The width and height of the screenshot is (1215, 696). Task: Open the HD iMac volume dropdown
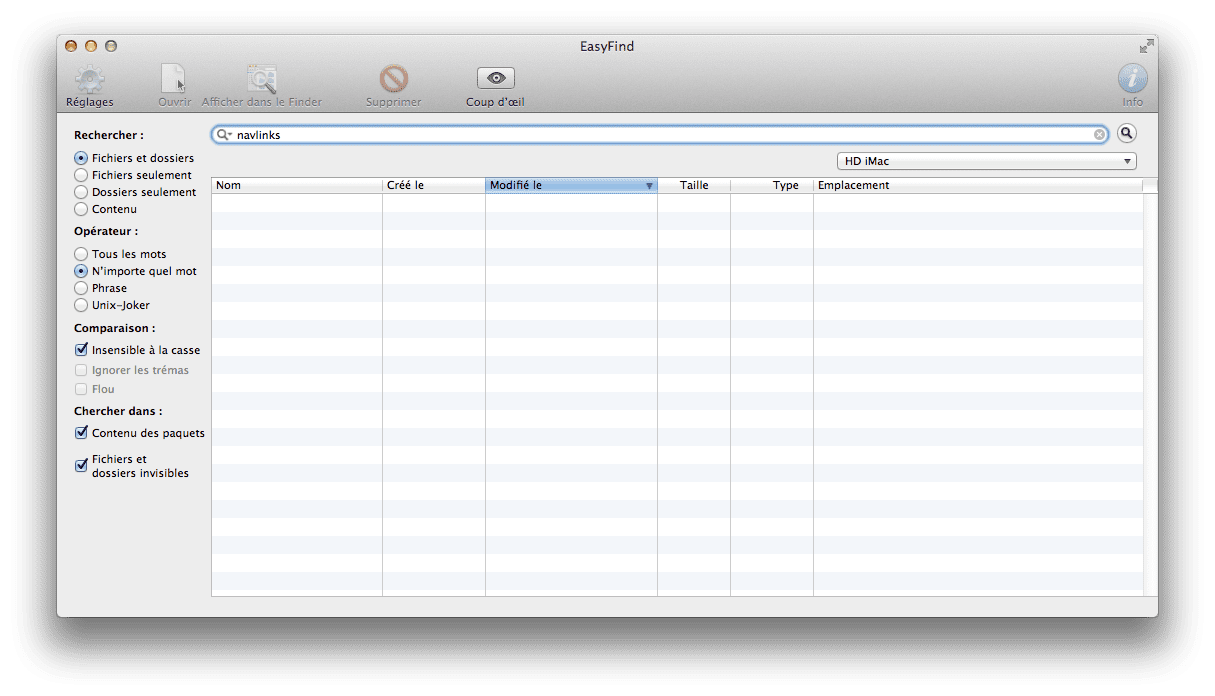[986, 161]
